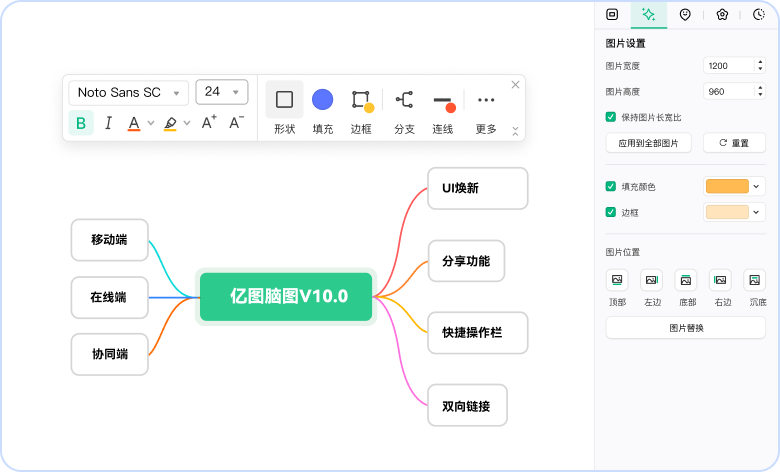Expand fill color dropdown chevron in panel
This screenshot has width=780, height=472.
[x=757, y=187]
